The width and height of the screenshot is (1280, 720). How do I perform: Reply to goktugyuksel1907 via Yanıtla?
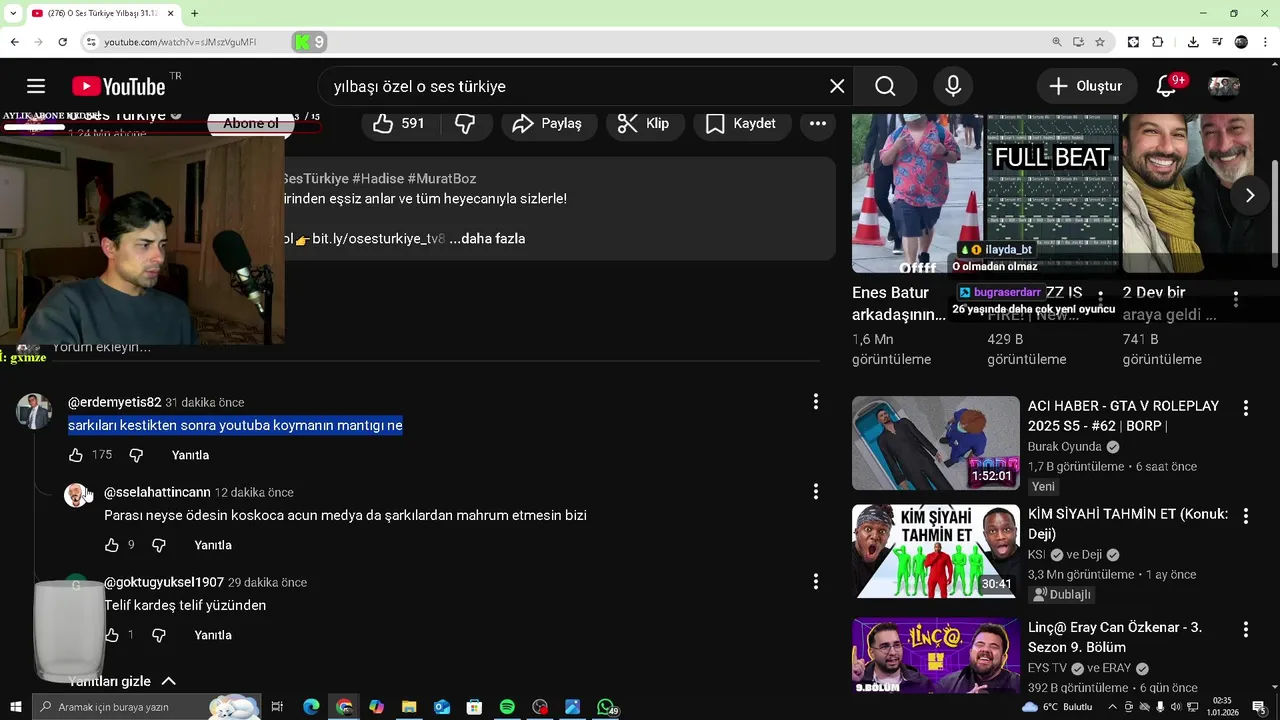[x=213, y=635]
